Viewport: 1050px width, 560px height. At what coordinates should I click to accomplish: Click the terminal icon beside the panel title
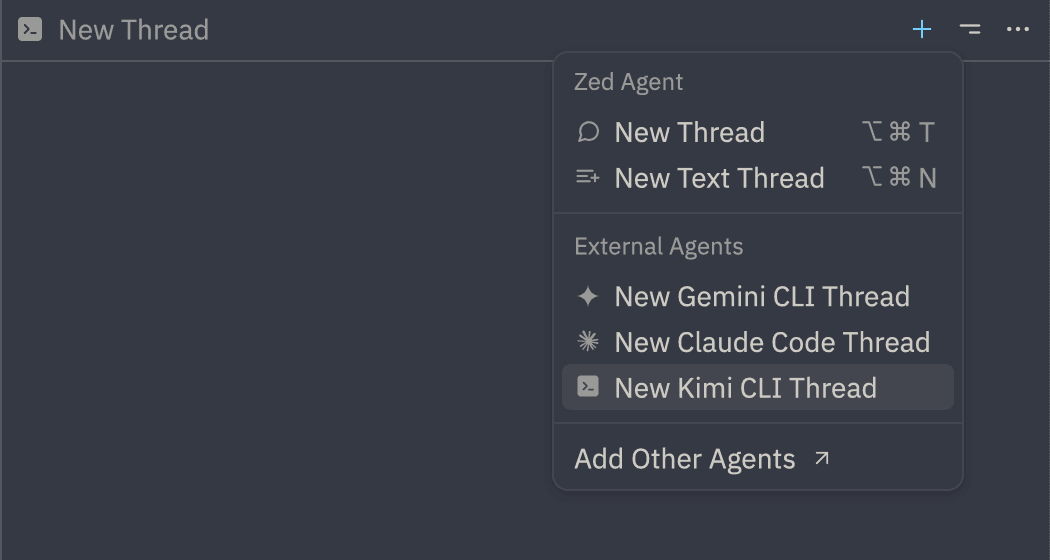30,30
